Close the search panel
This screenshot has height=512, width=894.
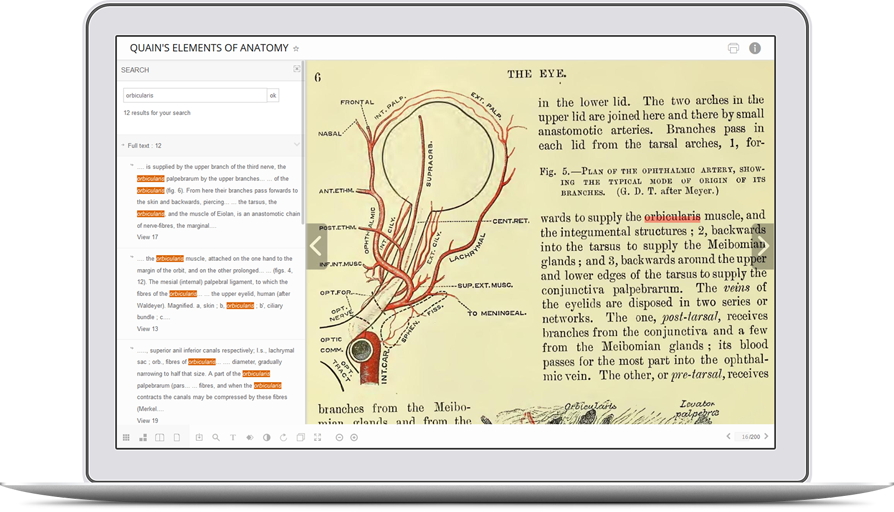click(x=296, y=68)
